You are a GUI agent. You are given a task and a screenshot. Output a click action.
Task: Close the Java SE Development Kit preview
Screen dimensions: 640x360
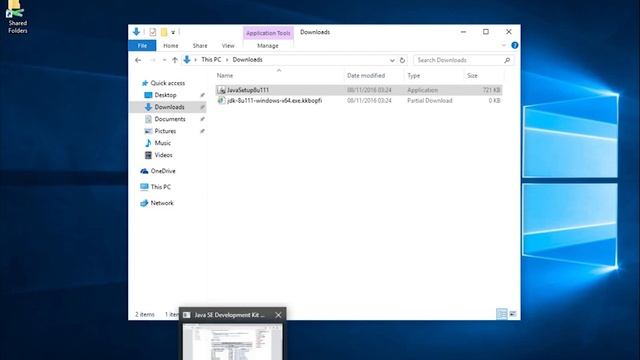click(x=278, y=315)
